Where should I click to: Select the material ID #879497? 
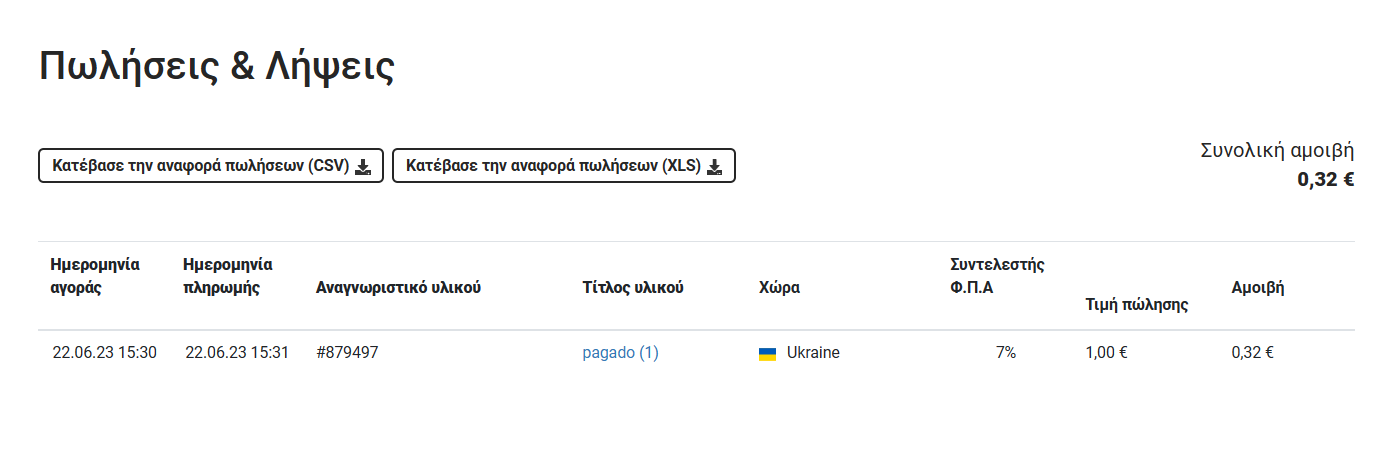pyautogui.click(x=347, y=352)
